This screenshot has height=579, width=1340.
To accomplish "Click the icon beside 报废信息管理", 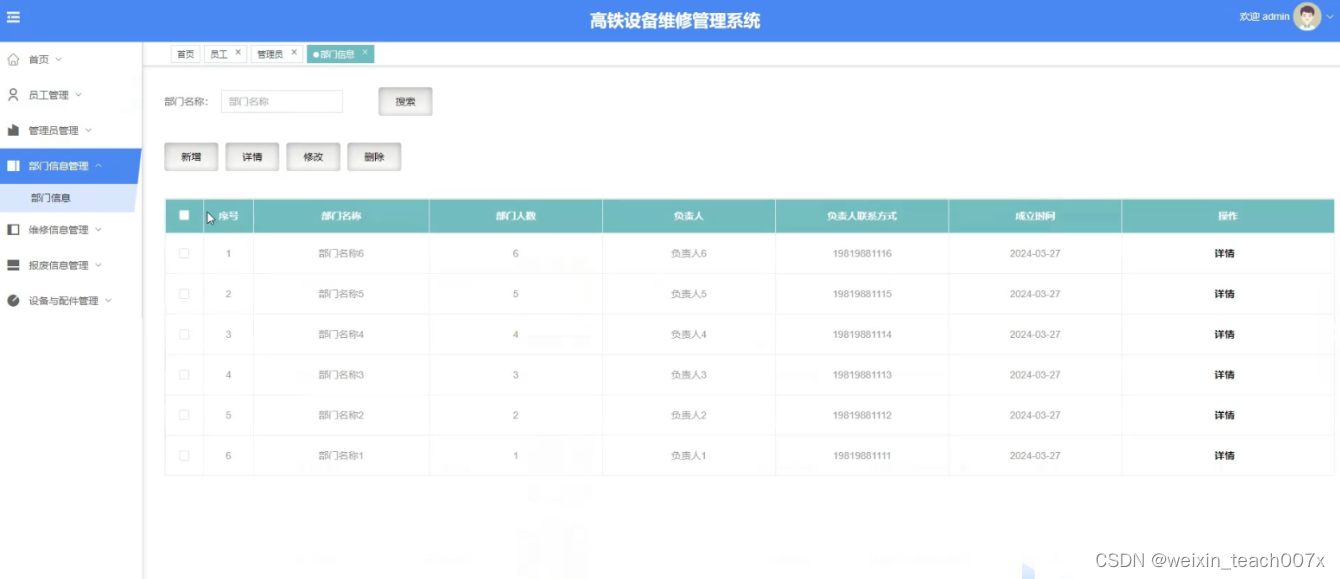I will tap(13, 265).
